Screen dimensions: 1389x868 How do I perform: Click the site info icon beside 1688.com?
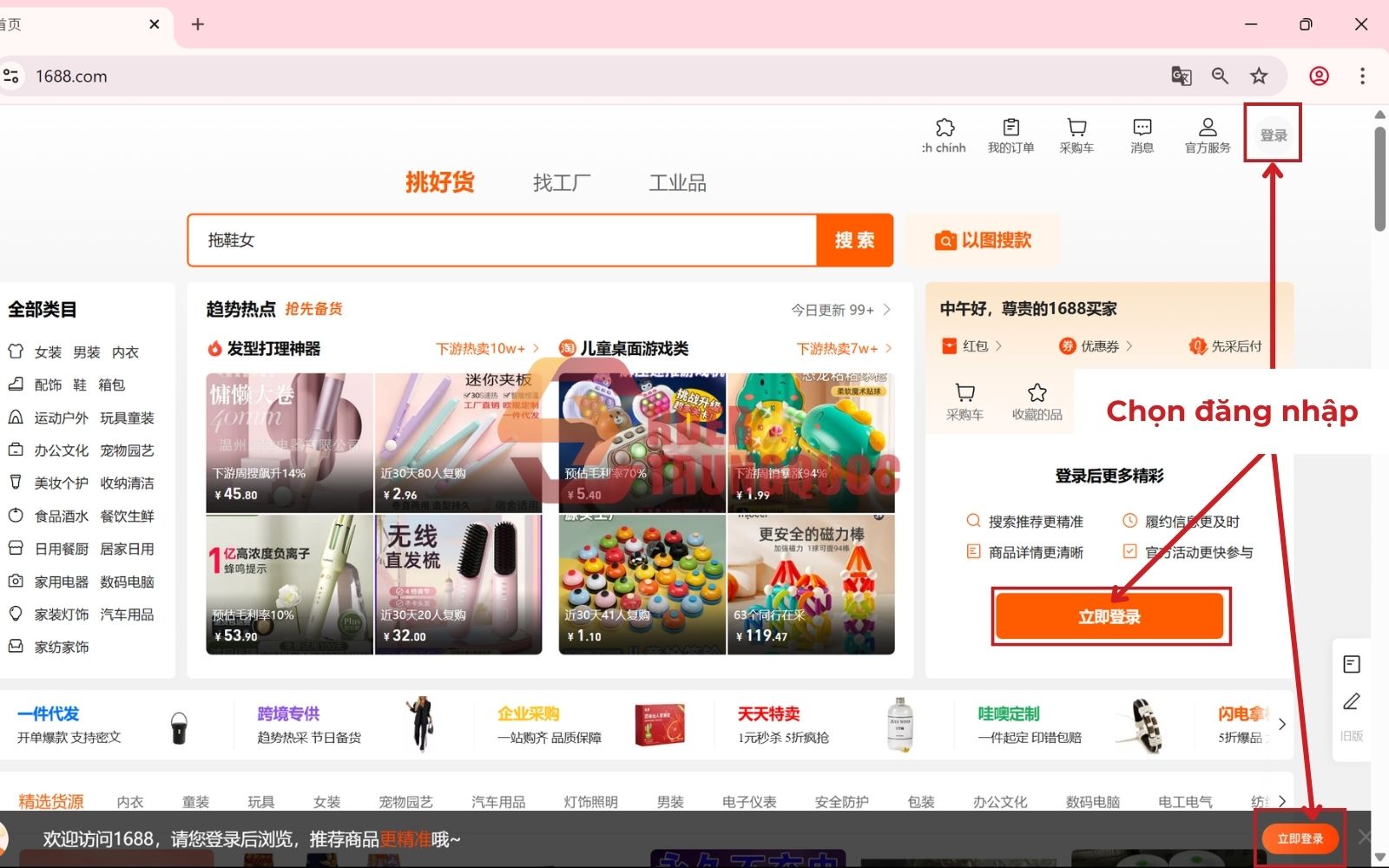11,76
